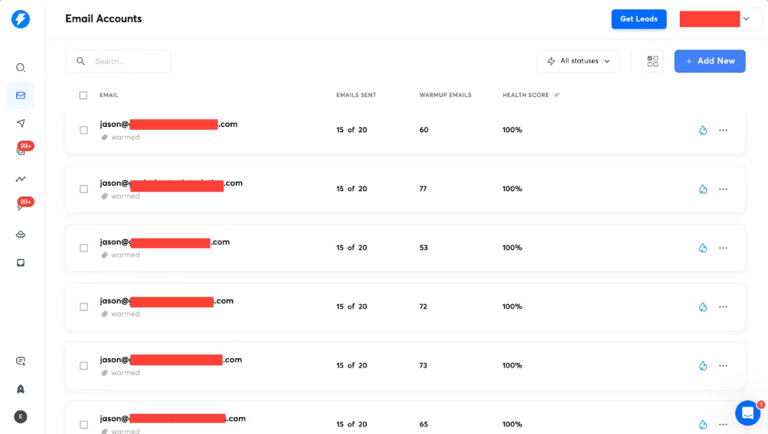Click the Instantly lightning logo

pyautogui.click(x=21, y=19)
